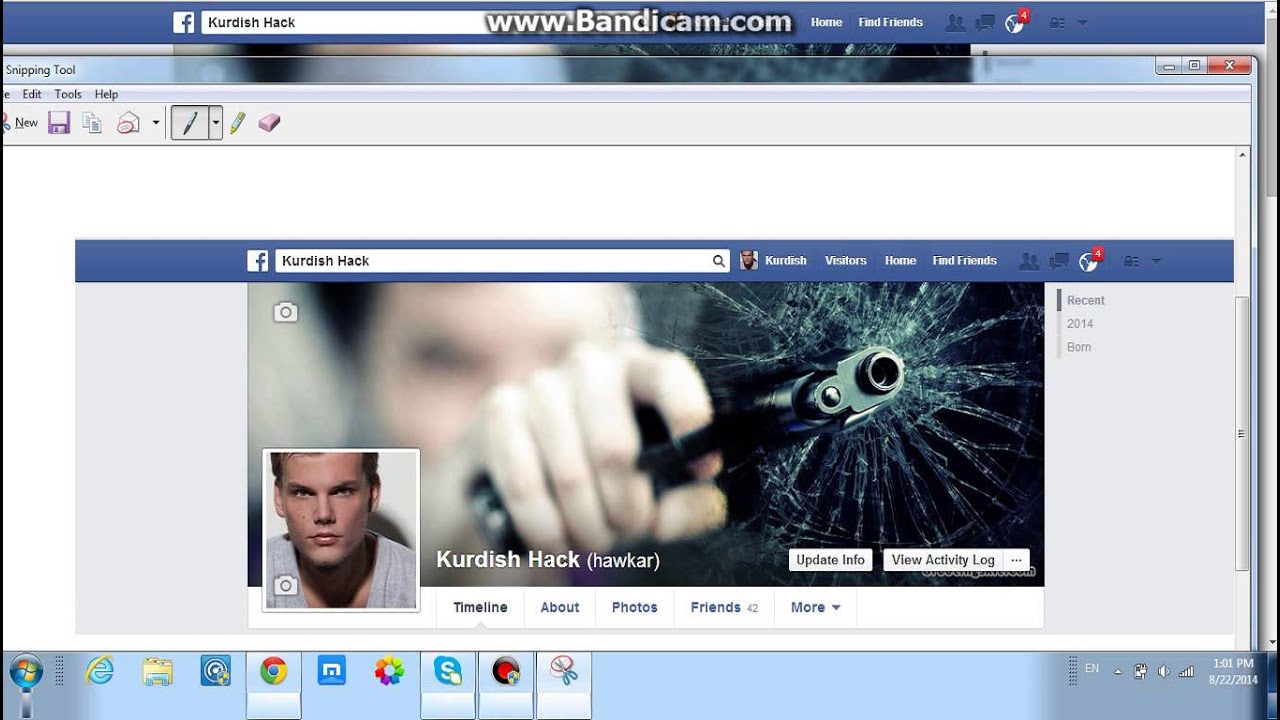Click magnifier search icon in snip
1280x720 pixels.
point(719,261)
